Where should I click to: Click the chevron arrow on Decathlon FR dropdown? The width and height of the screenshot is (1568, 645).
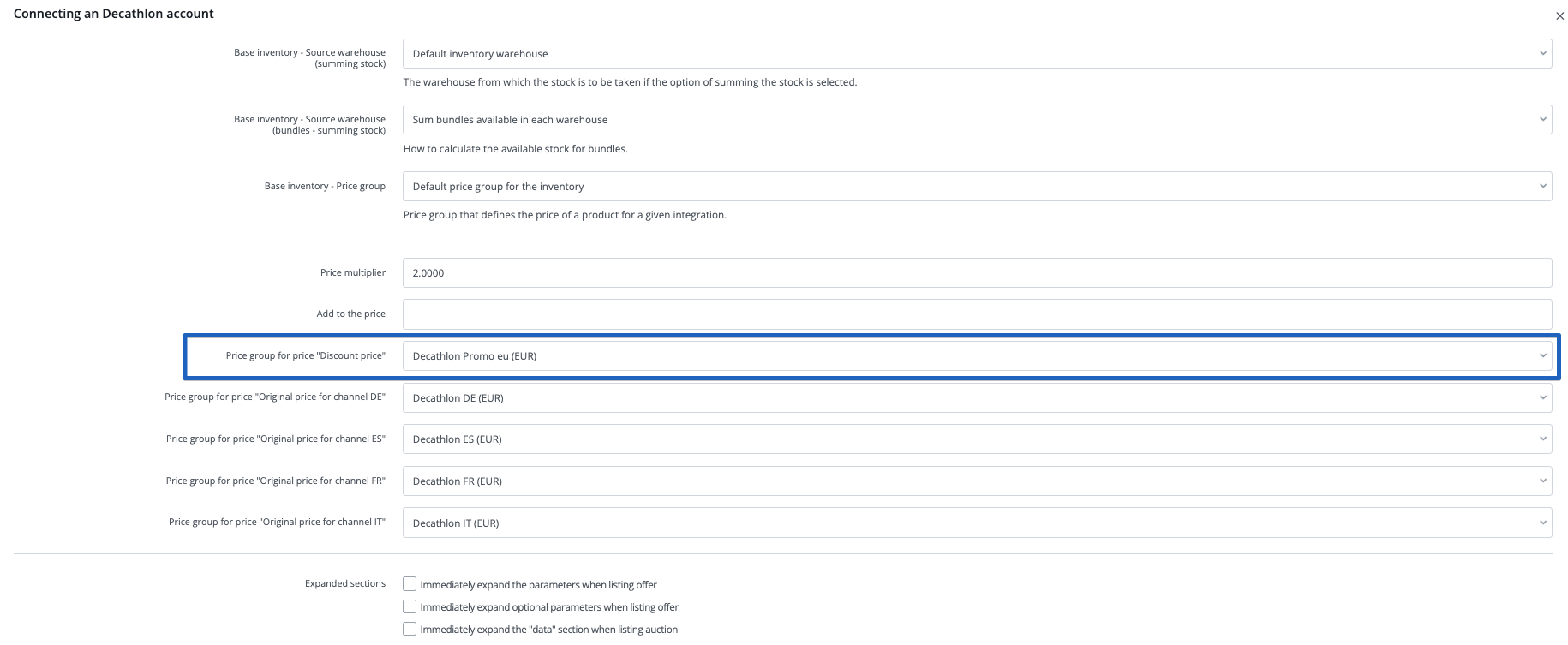coord(1542,481)
